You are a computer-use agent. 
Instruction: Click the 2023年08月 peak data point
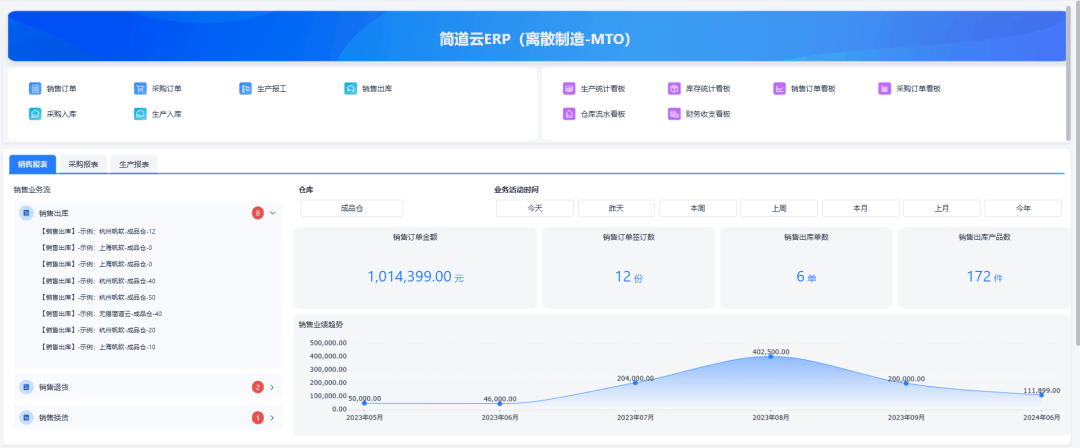pyautogui.click(x=770, y=357)
